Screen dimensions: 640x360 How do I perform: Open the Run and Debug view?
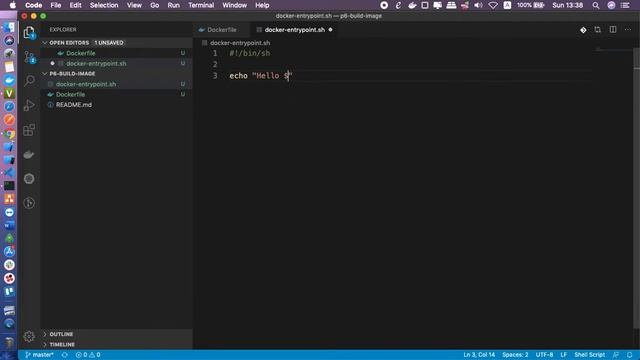29,105
